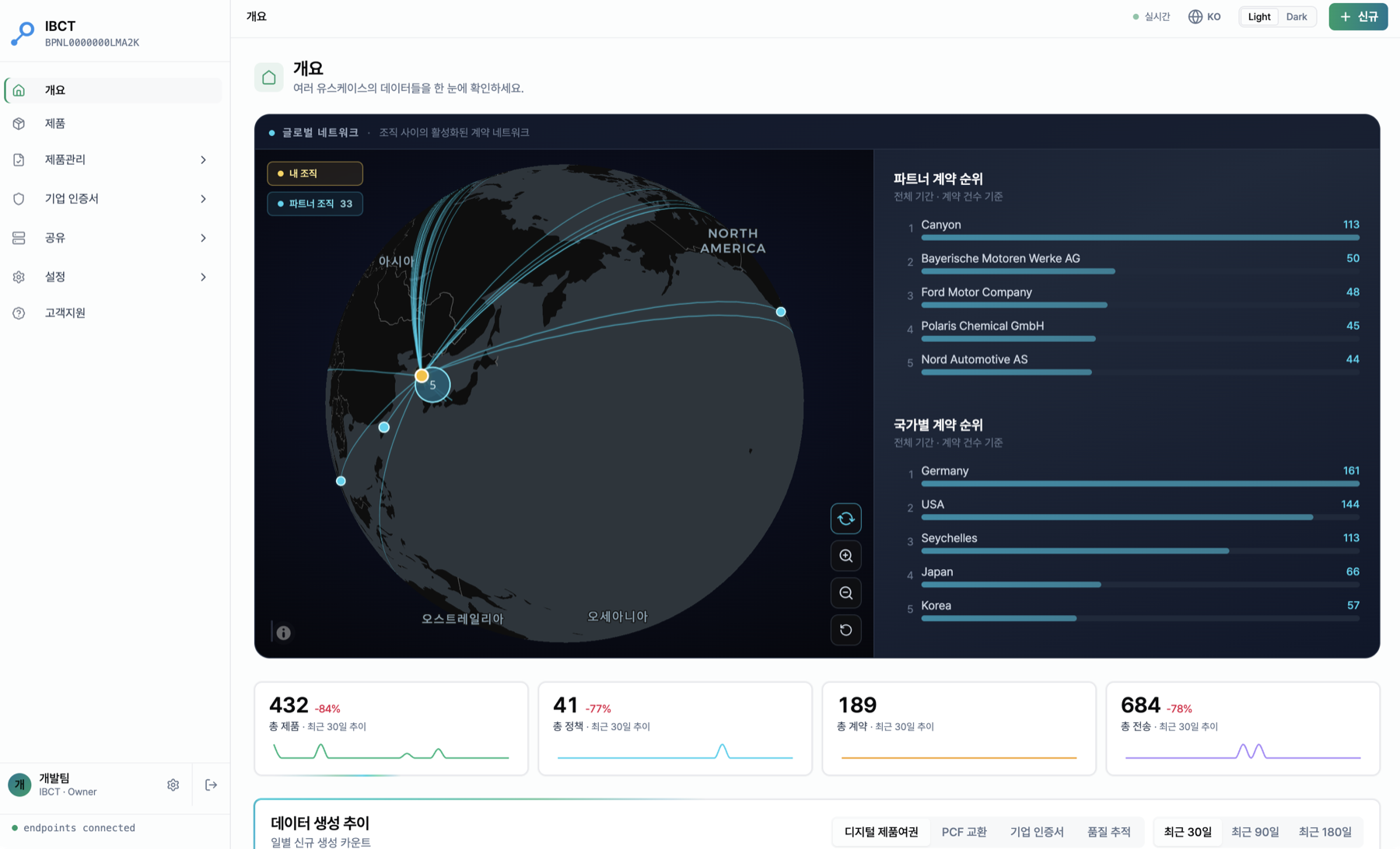Click the 개 user avatar
Screen dimensions: 1400x849
19,784
